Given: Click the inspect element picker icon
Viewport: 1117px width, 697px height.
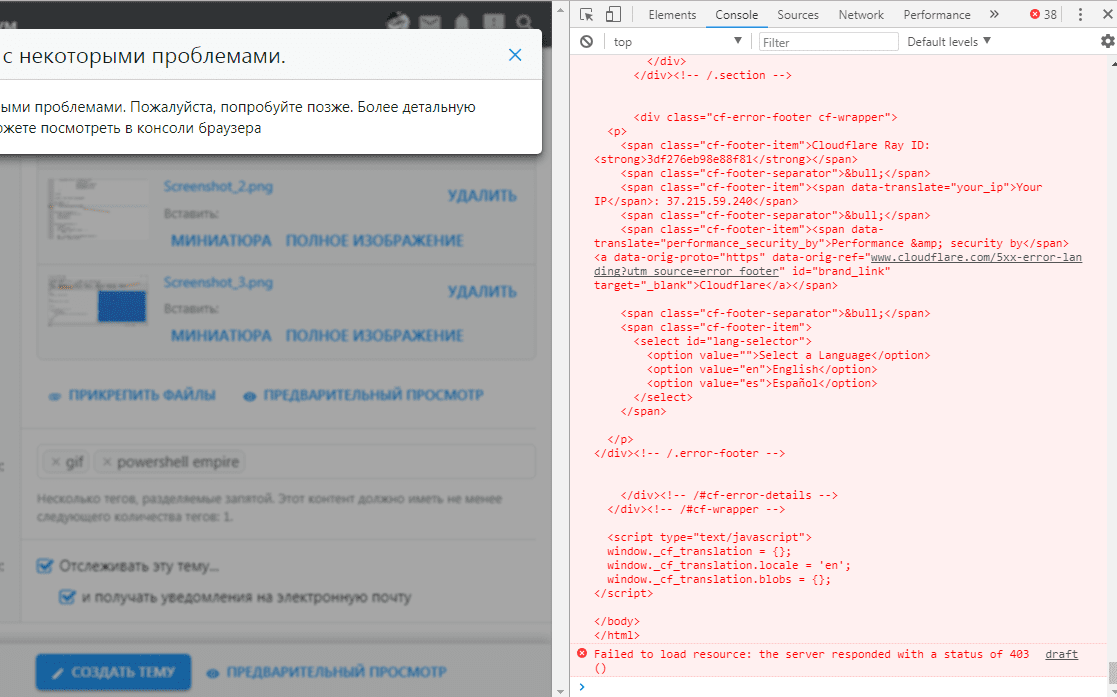Looking at the screenshot, I should (587, 14).
